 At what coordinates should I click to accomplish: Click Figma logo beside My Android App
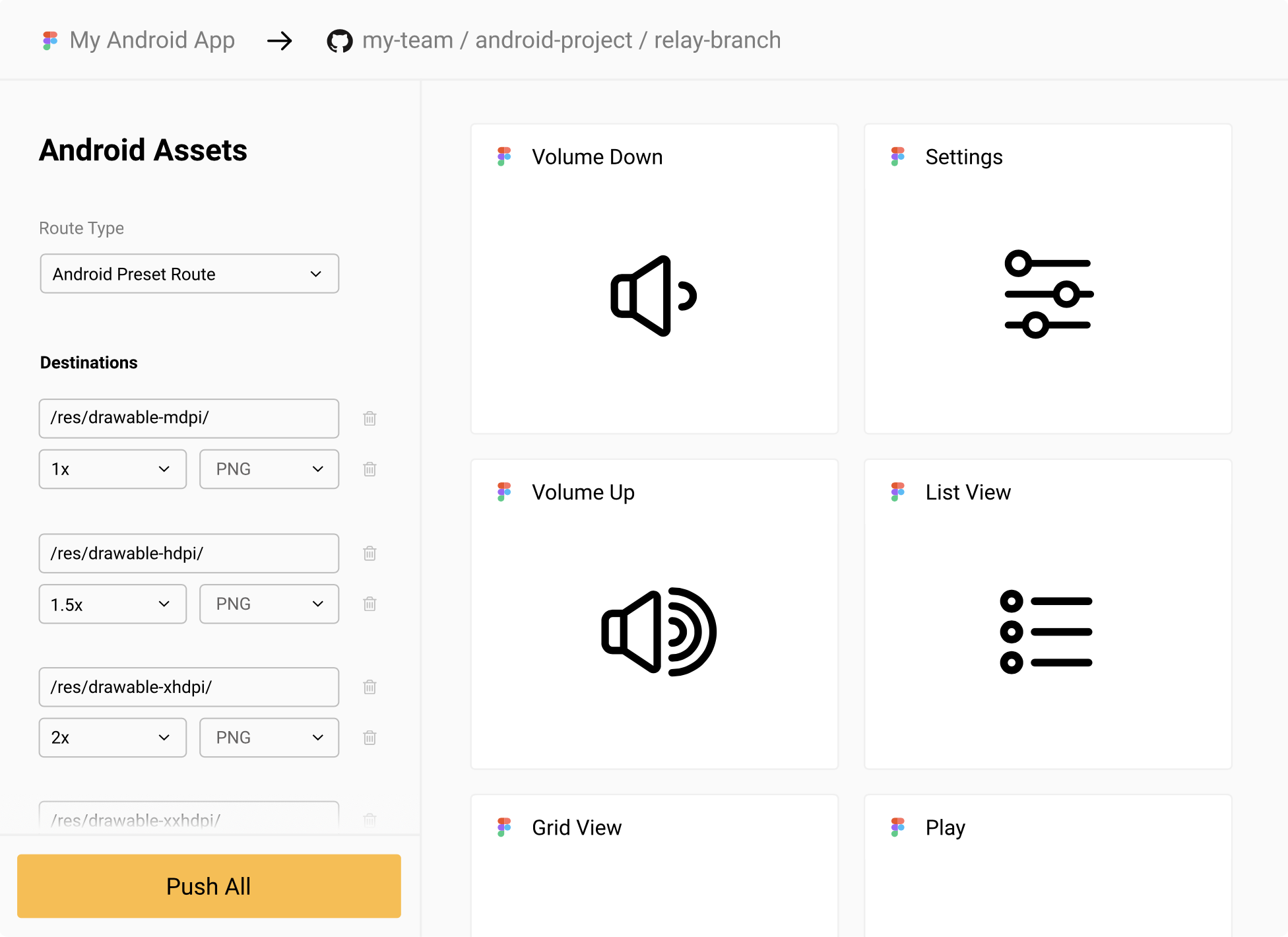pyautogui.click(x=50, y=41)
